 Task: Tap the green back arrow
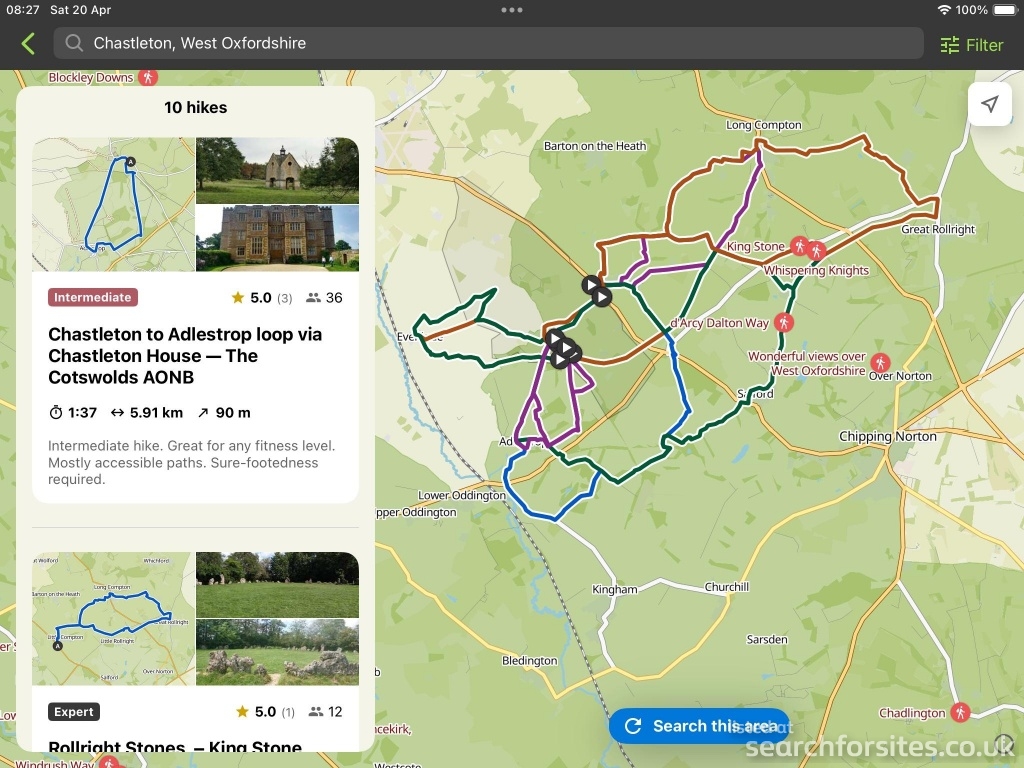28,44
